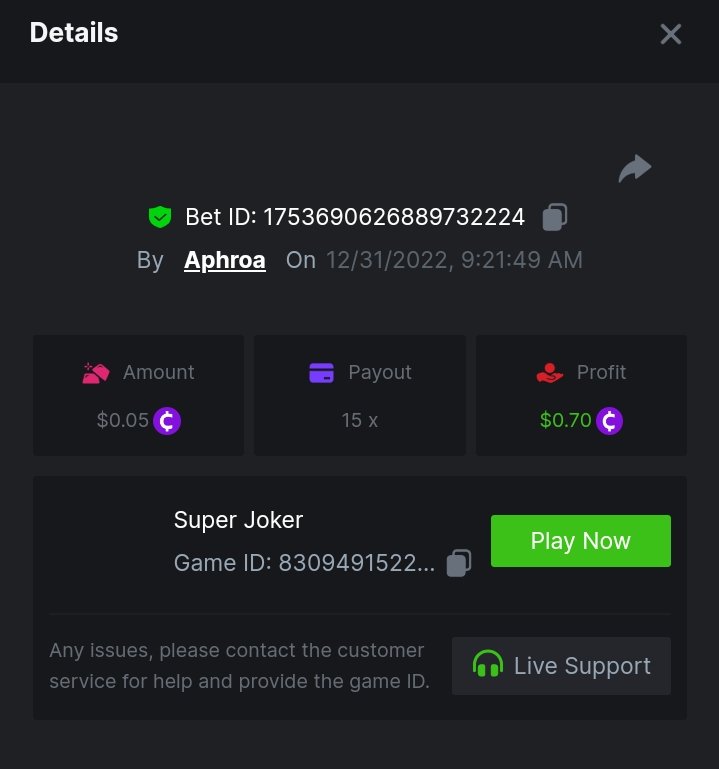
Task: Open Live Support chat
Action: [561, 666]
